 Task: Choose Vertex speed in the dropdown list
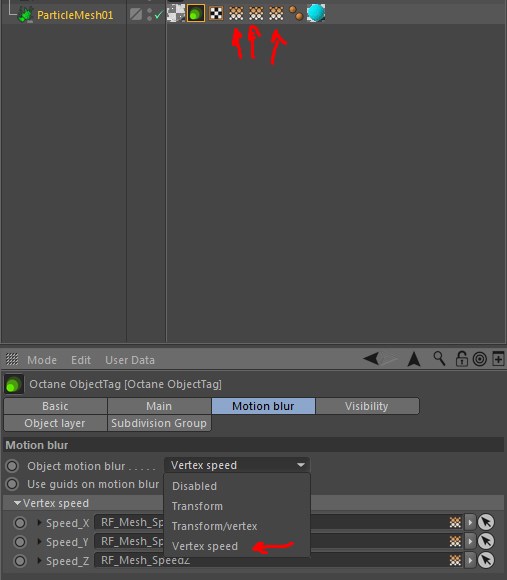click(x=237, y=546)
